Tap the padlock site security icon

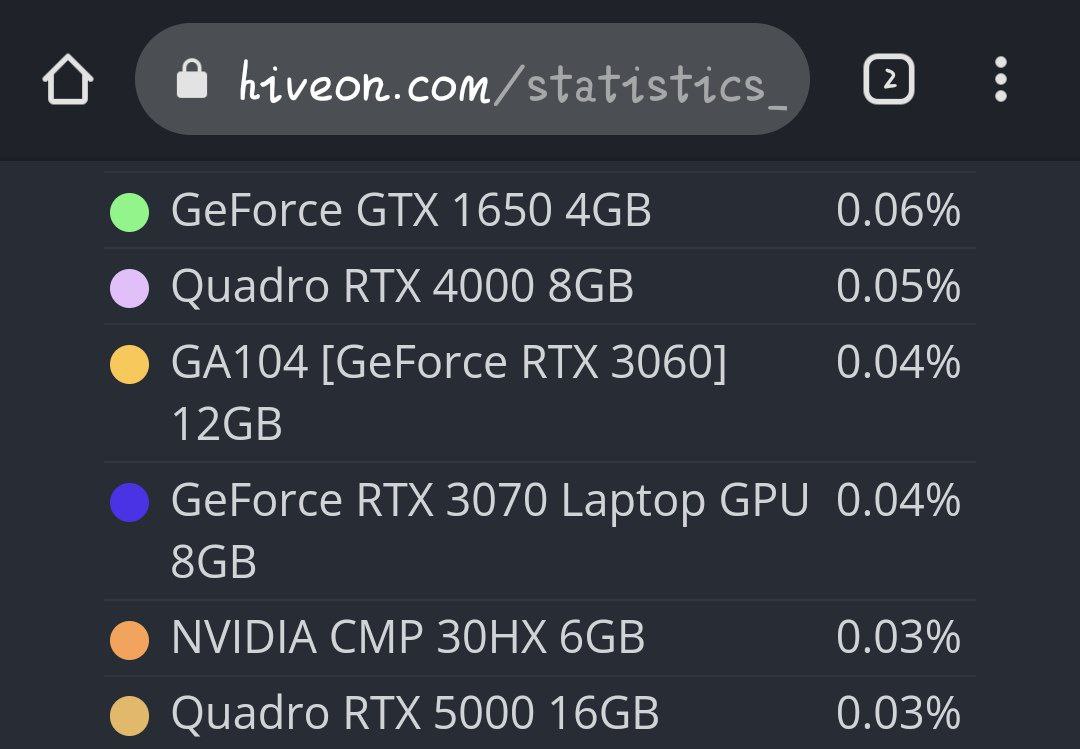tap(191, 79)
